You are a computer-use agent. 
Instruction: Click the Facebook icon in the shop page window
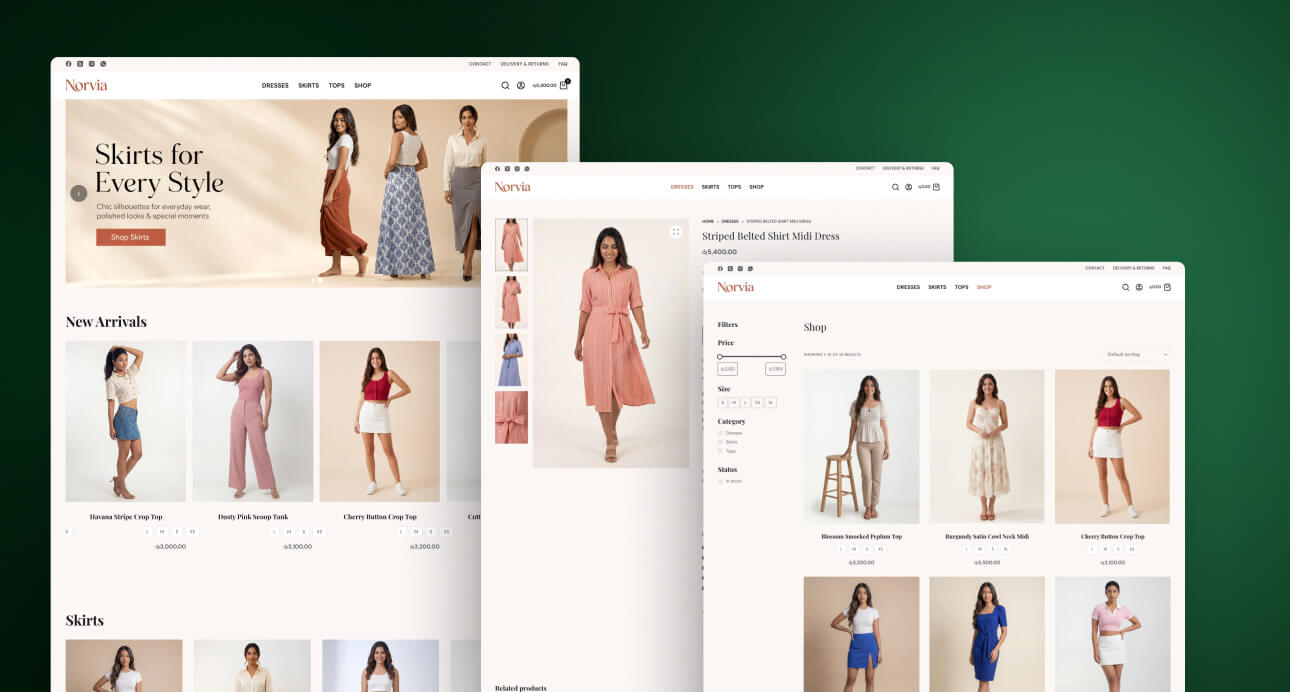click(x=720, y=268)
